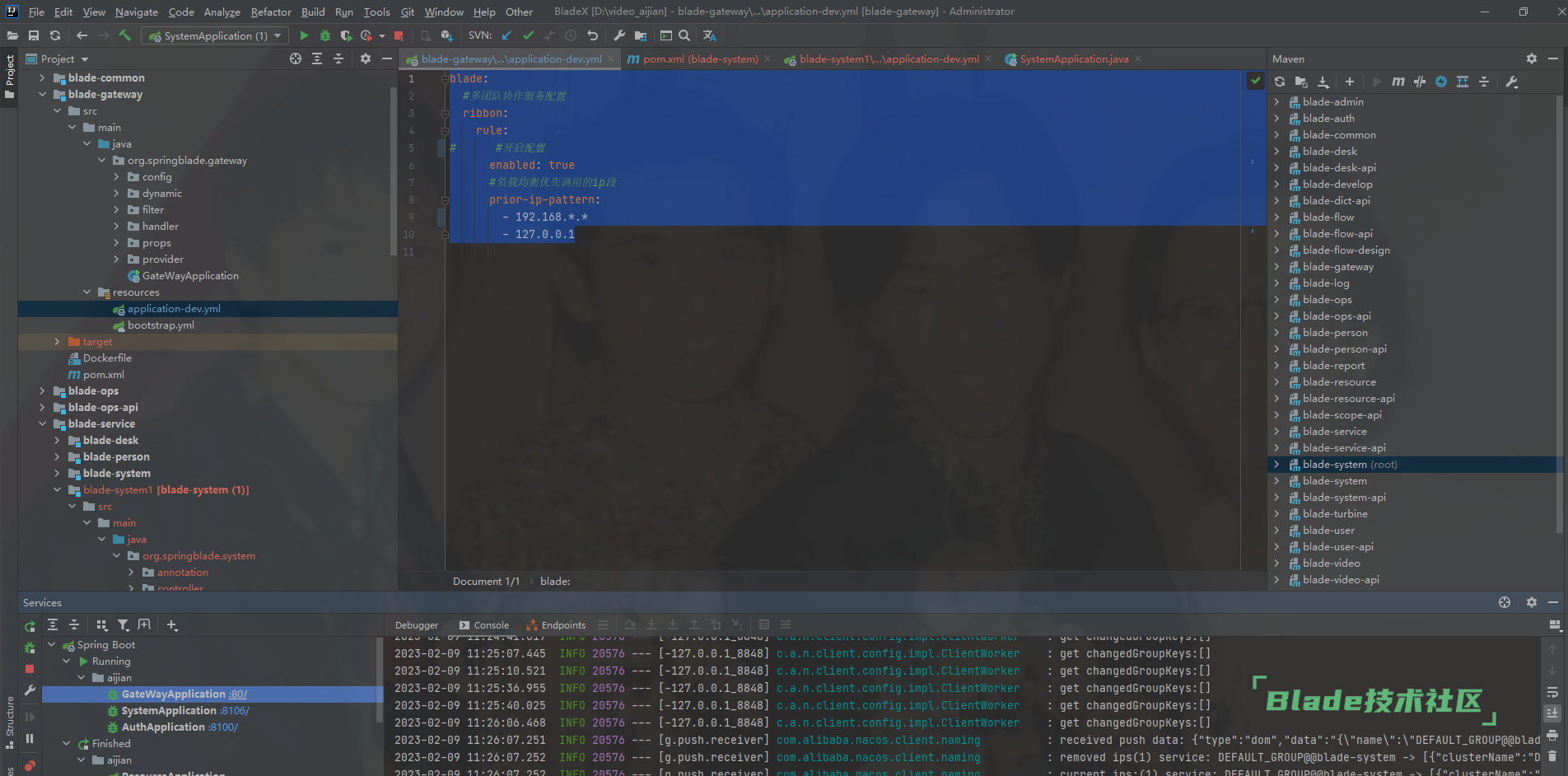Stop the running application with the red square
Viewport: 1568px width, 776px height.
coord(399,35)
